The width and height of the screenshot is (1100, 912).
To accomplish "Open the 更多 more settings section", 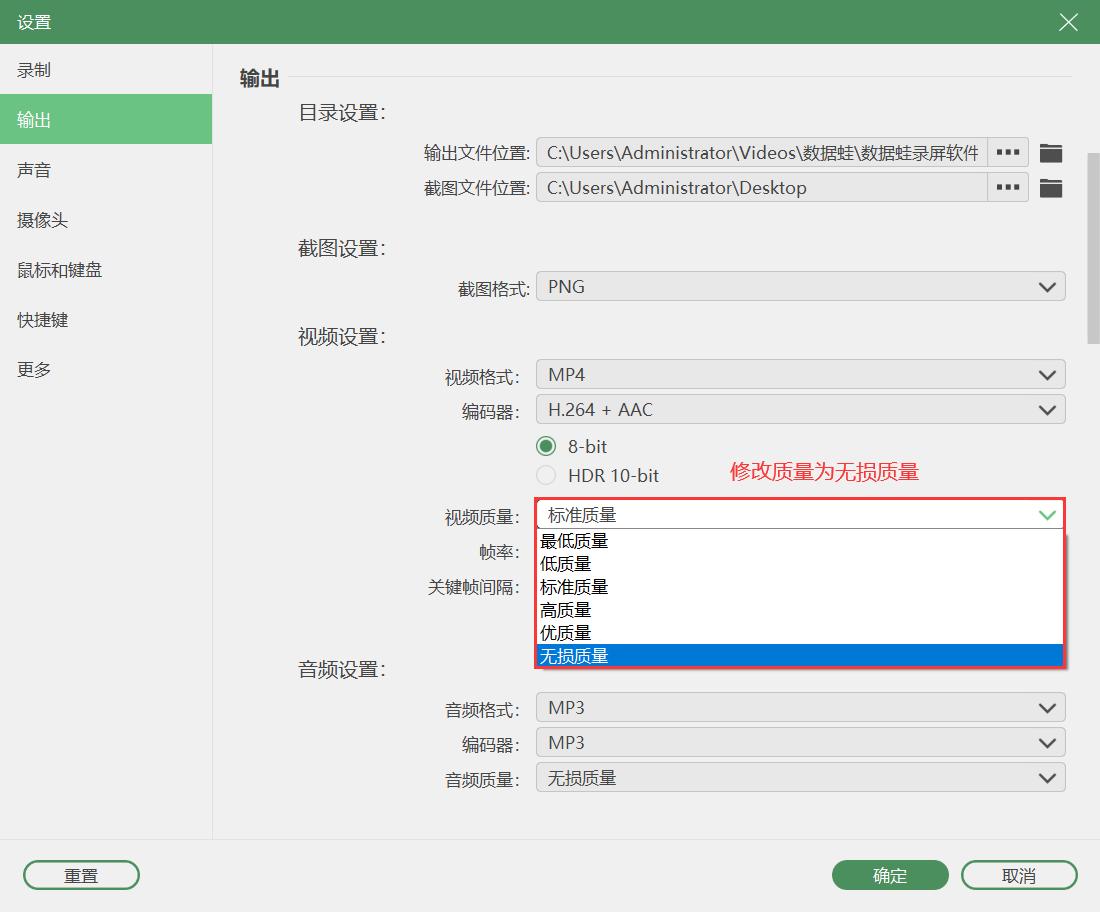I will pos(33,369).
